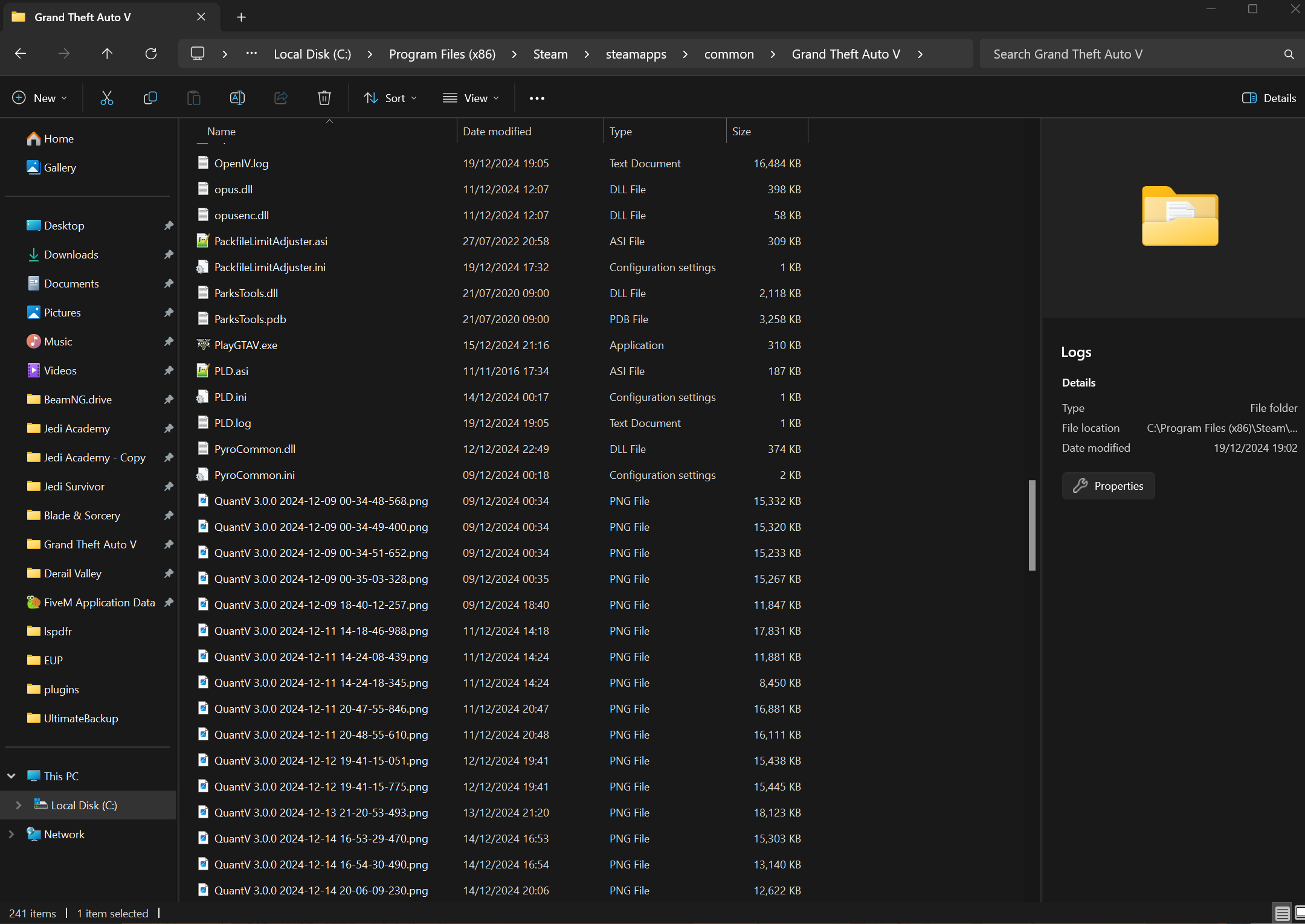Image resolution: width=1305 pixels, height=924 pixels.
Task: Click the Delete trash bin icon
Action: [324, 98]
